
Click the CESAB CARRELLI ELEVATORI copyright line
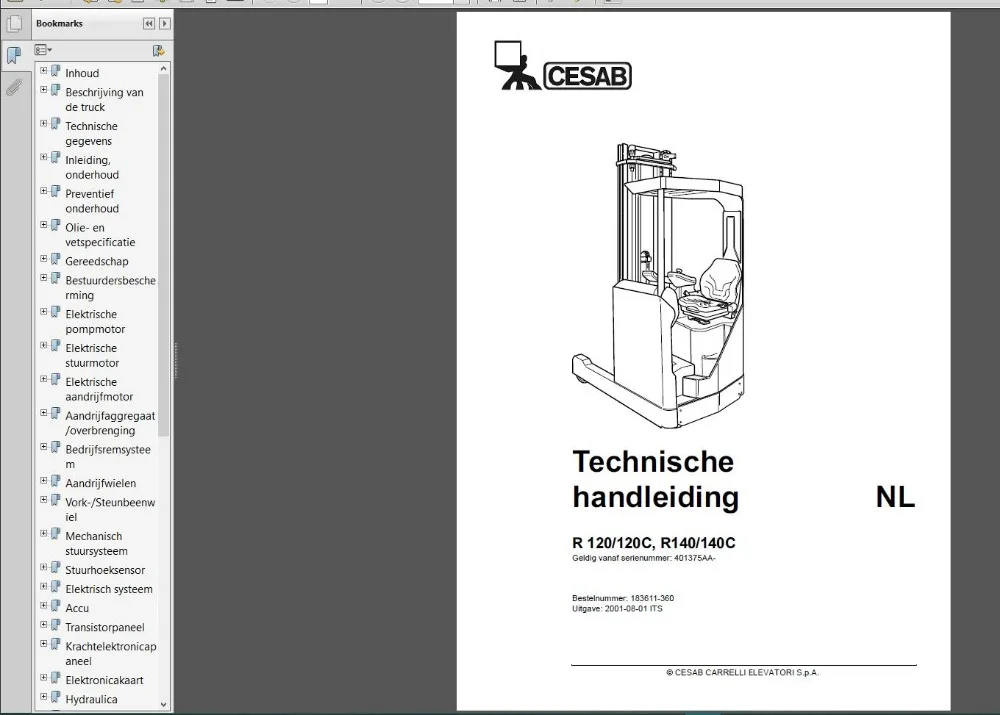point(742,672)
